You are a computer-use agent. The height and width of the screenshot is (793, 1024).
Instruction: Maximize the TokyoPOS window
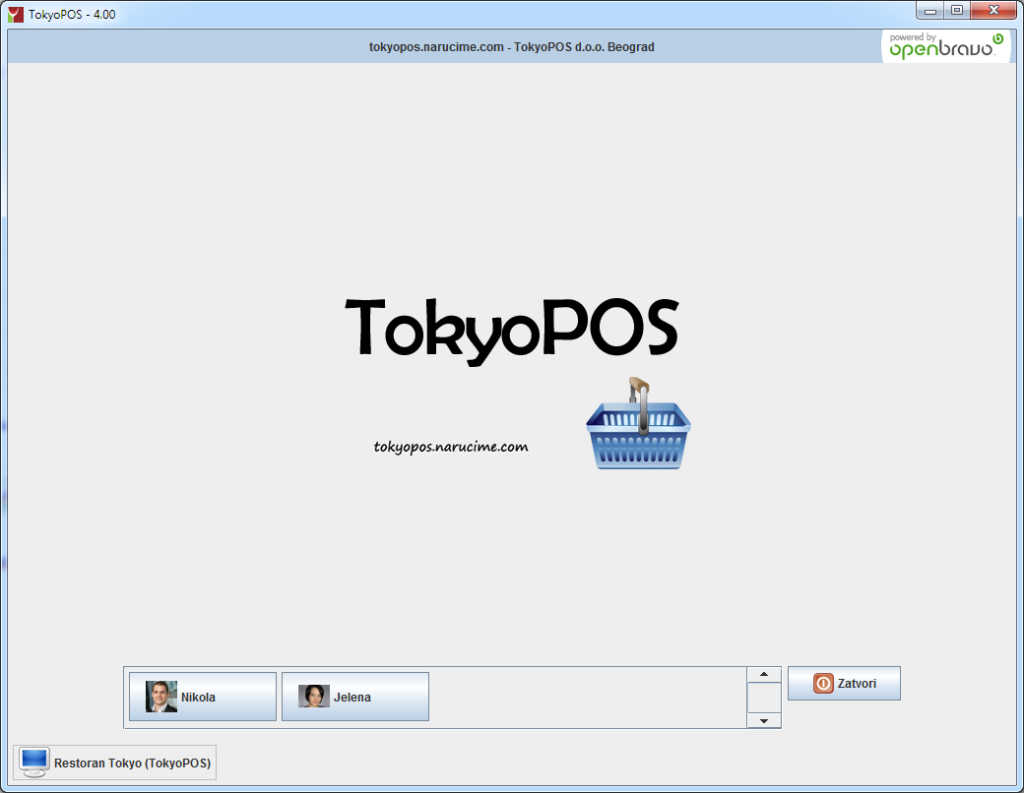957,10
